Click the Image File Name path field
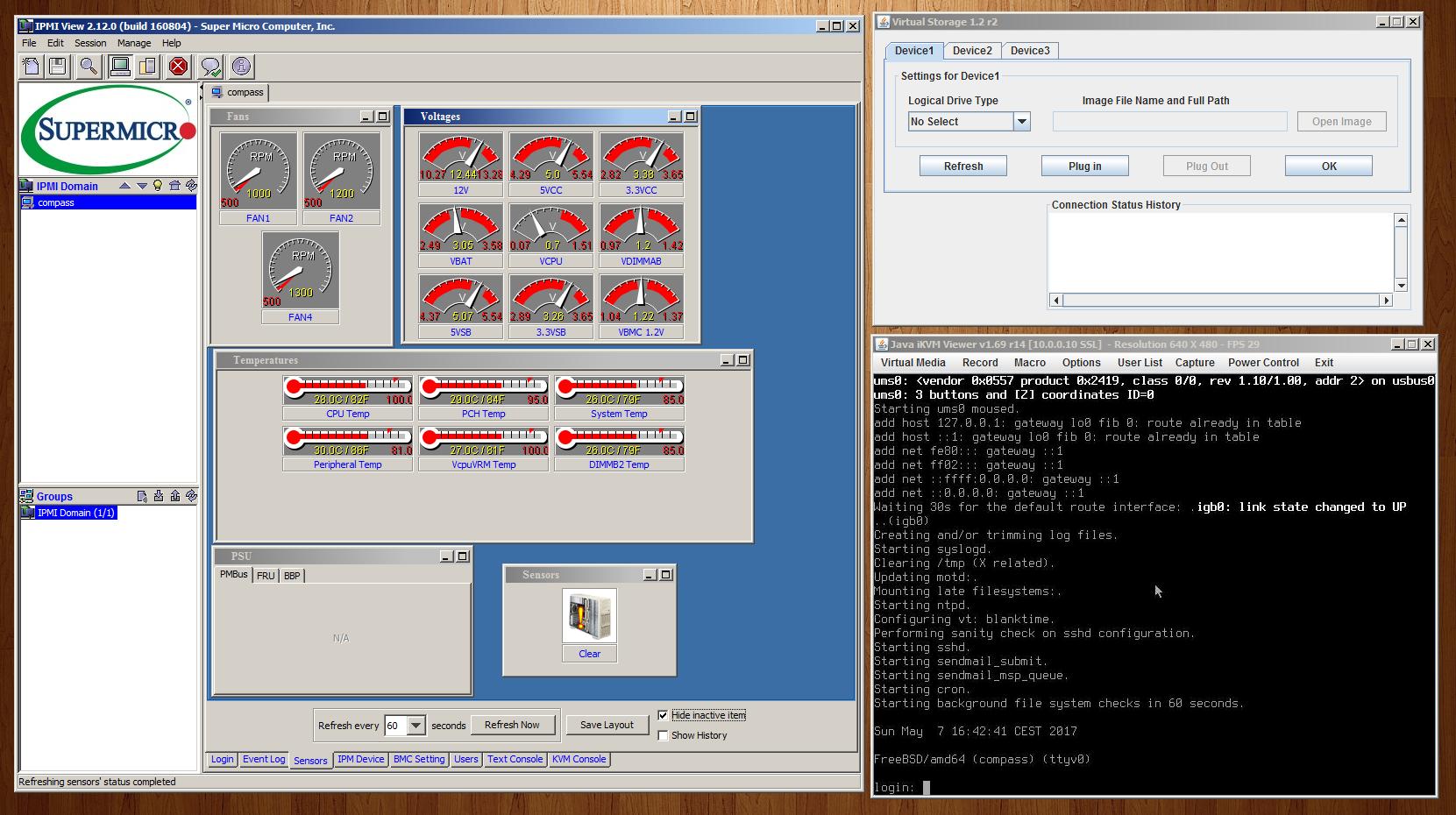 click(x=1169, y=122)
